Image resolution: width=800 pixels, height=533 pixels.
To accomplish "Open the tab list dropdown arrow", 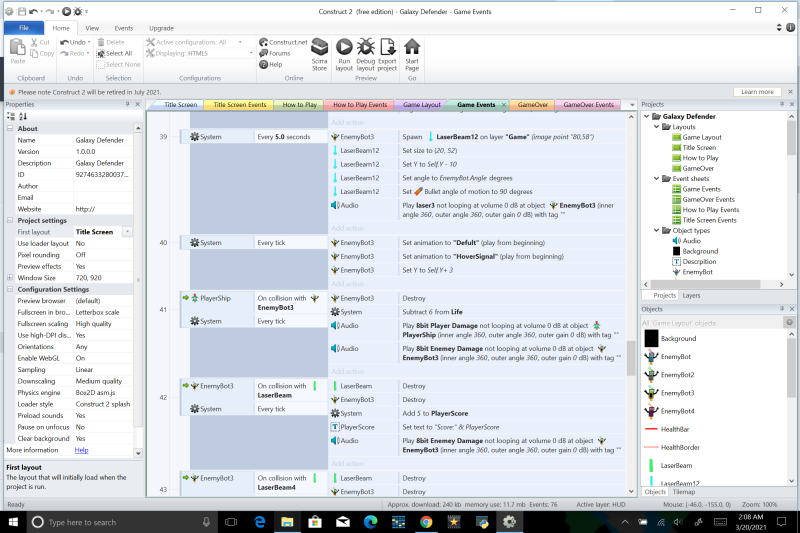I will pyautogui.click(x=632, y=105).
